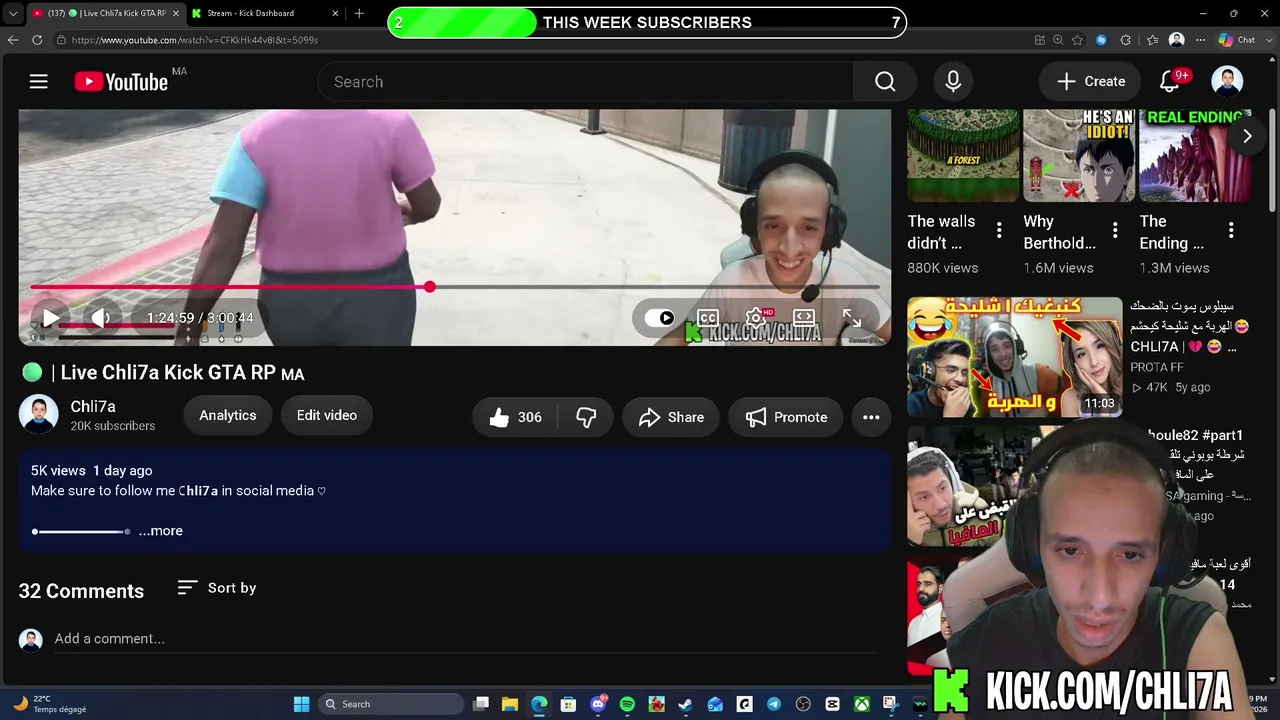
Task: Open options for 'The Ending...' video
Action: point(1231,231)
